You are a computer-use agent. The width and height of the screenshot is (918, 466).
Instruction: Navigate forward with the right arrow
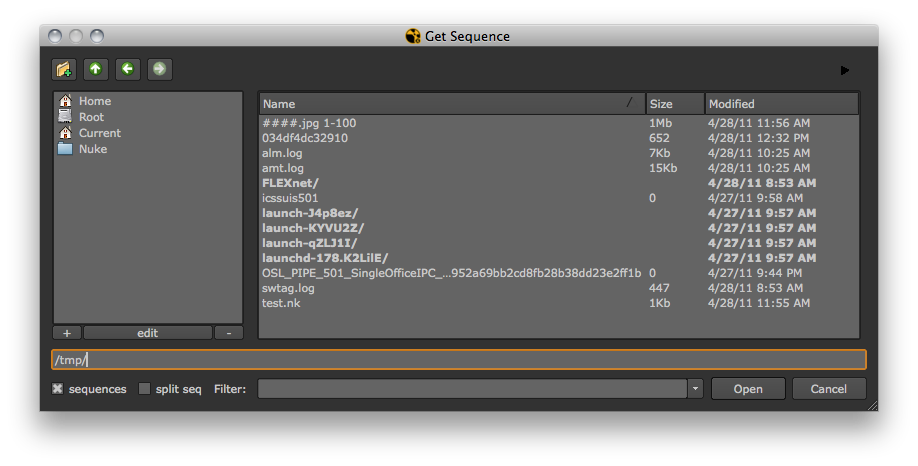[x=159, y=69]
